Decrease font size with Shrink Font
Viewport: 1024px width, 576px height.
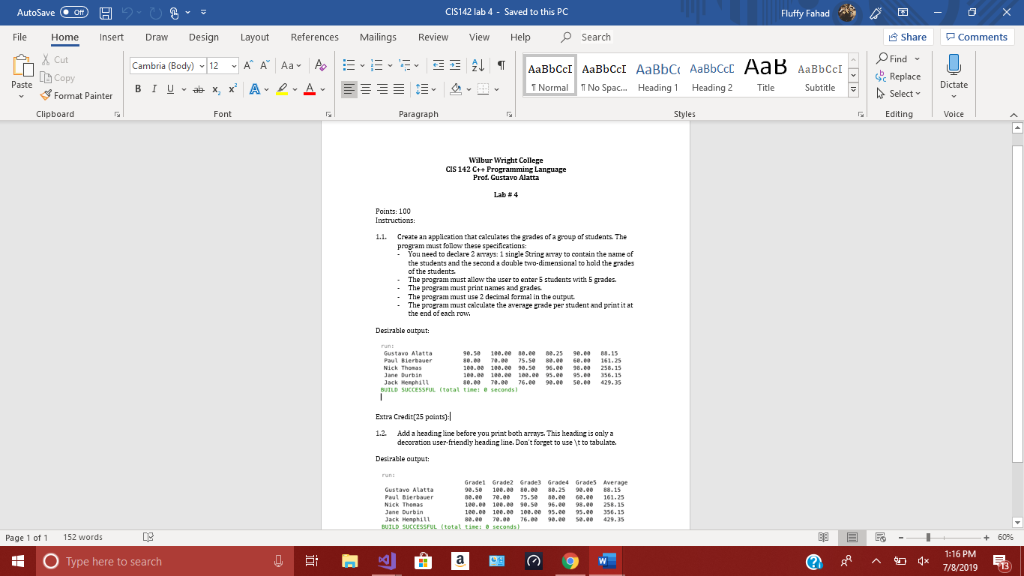click(x=264, y=65)
